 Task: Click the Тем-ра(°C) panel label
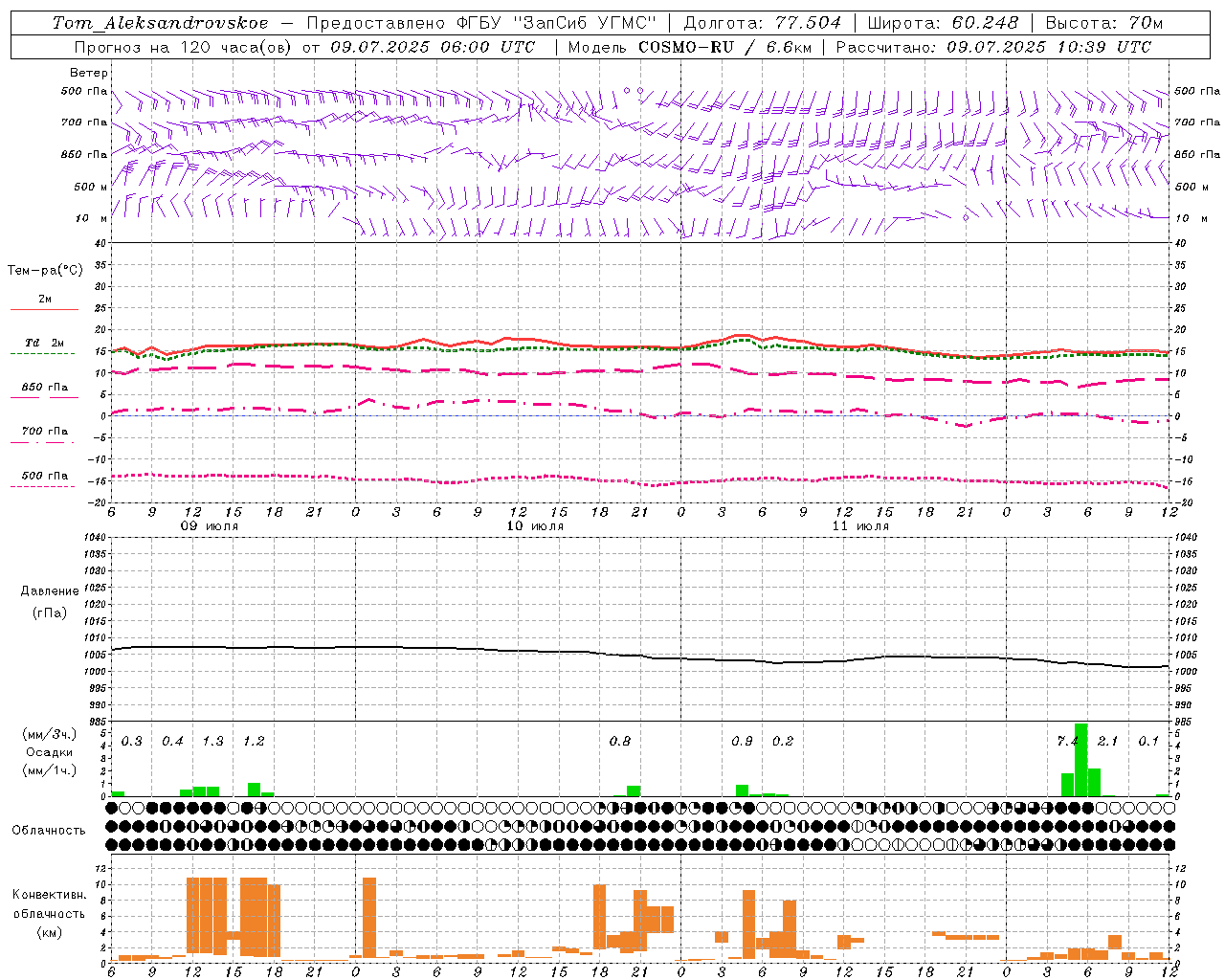pyautogui.click(x=45, y=271)
